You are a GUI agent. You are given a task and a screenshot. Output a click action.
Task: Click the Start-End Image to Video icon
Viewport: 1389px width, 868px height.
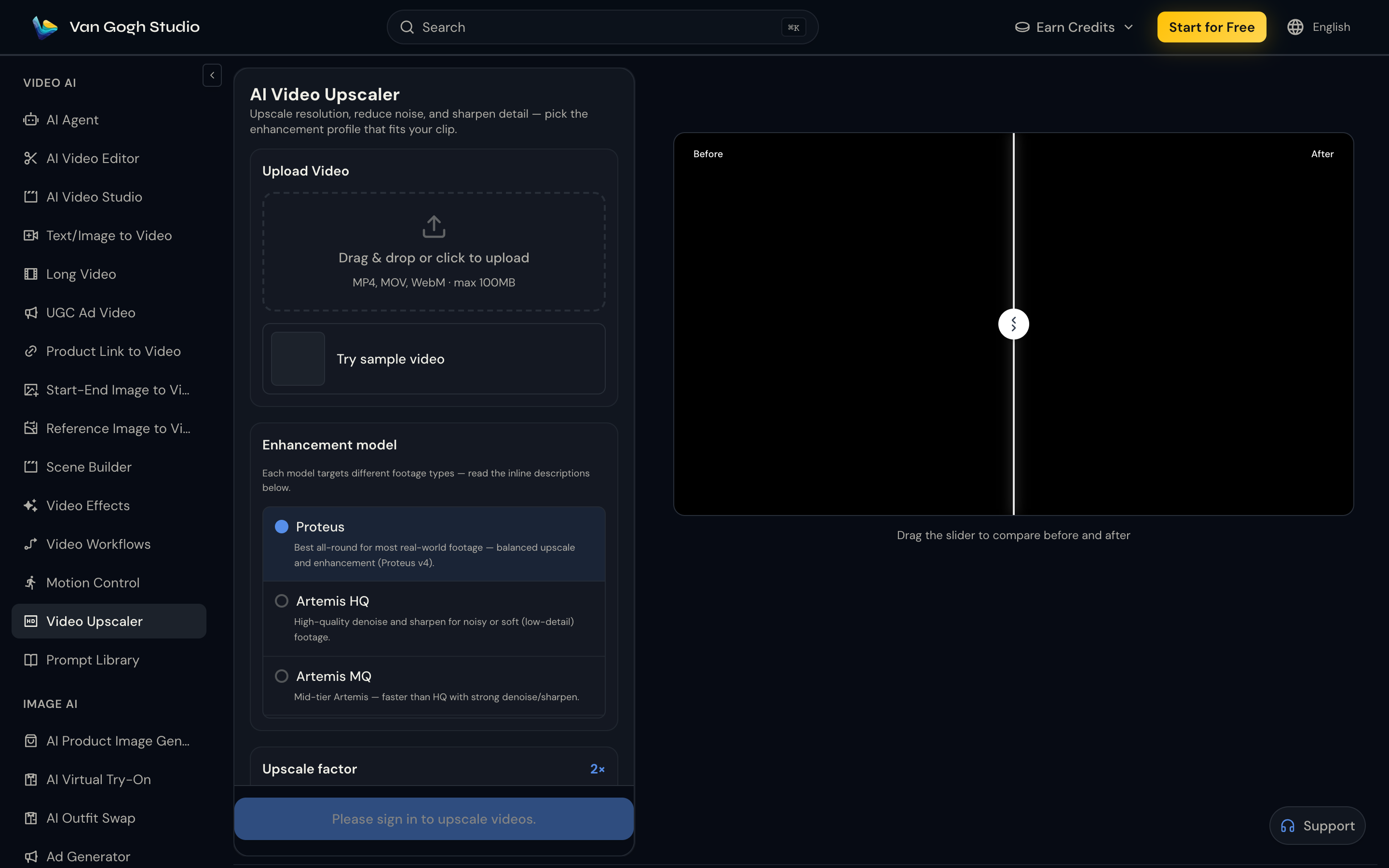pos(30,390)
